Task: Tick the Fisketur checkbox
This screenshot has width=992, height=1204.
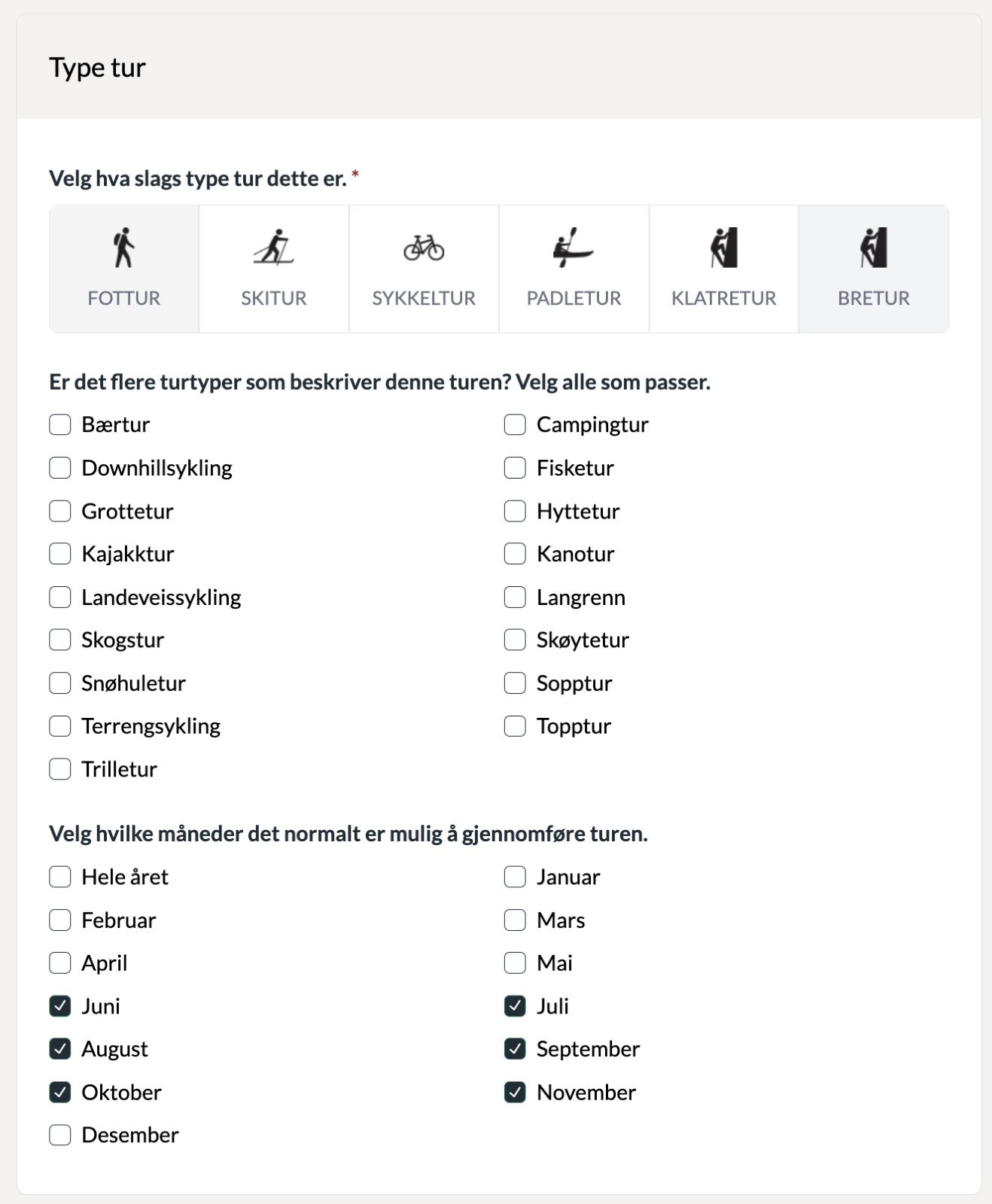Action: (x=515, y=468)
